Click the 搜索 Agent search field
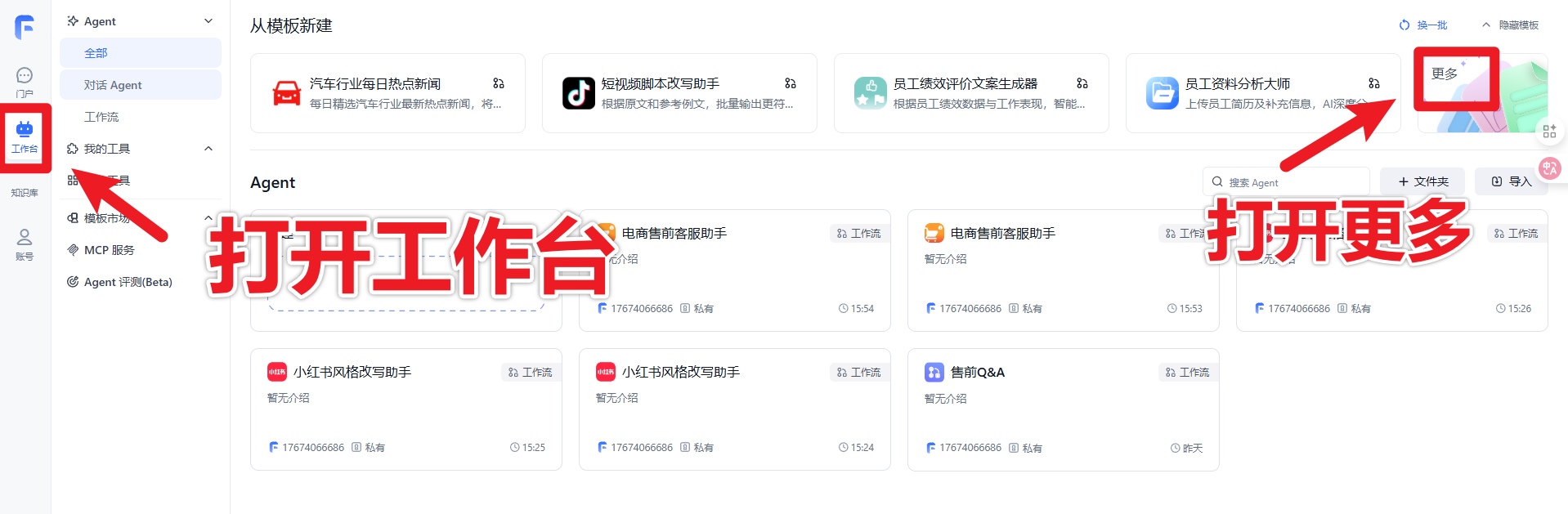The image size is (1568, 514). (1286, 181)
